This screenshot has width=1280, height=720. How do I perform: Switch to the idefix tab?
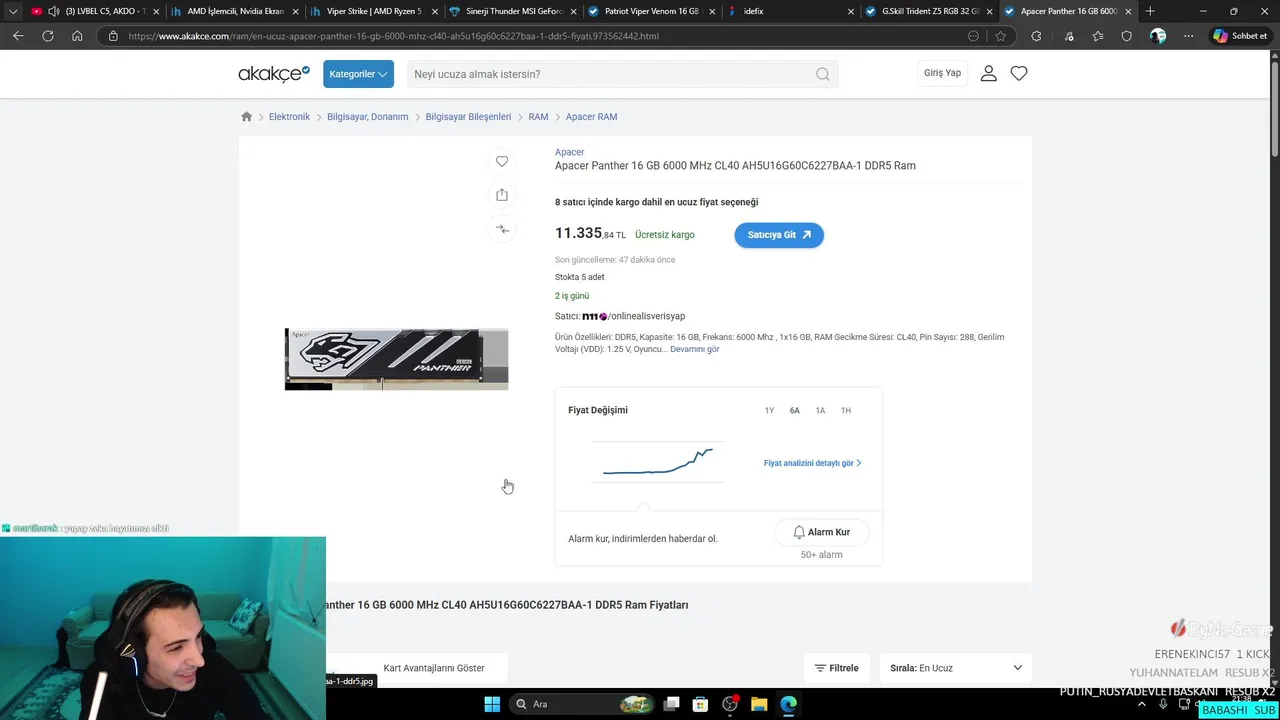tap(790, 11)
